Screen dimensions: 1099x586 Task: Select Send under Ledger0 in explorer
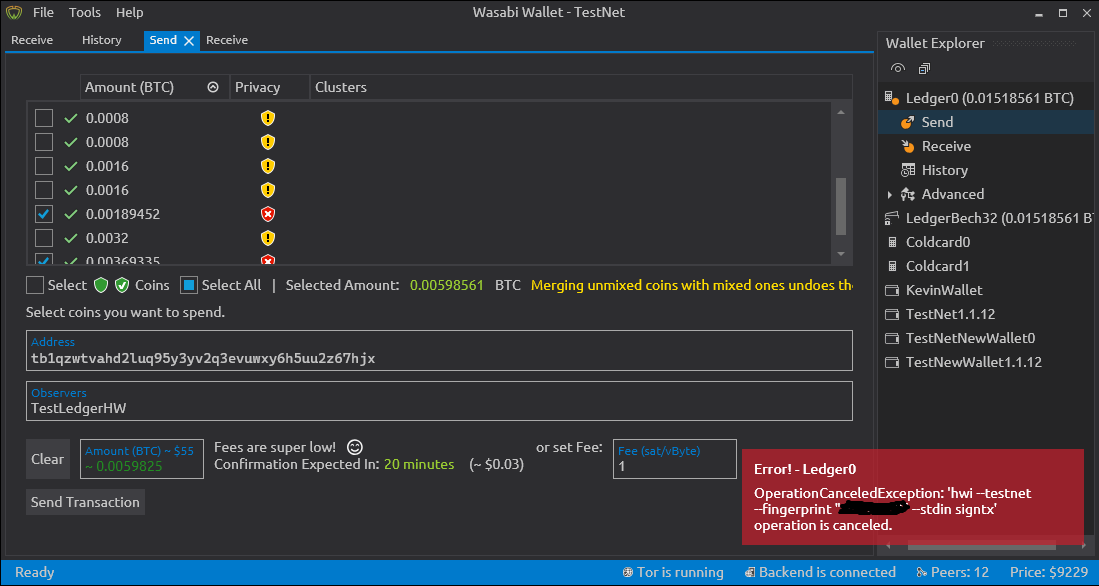coord(984,122)
